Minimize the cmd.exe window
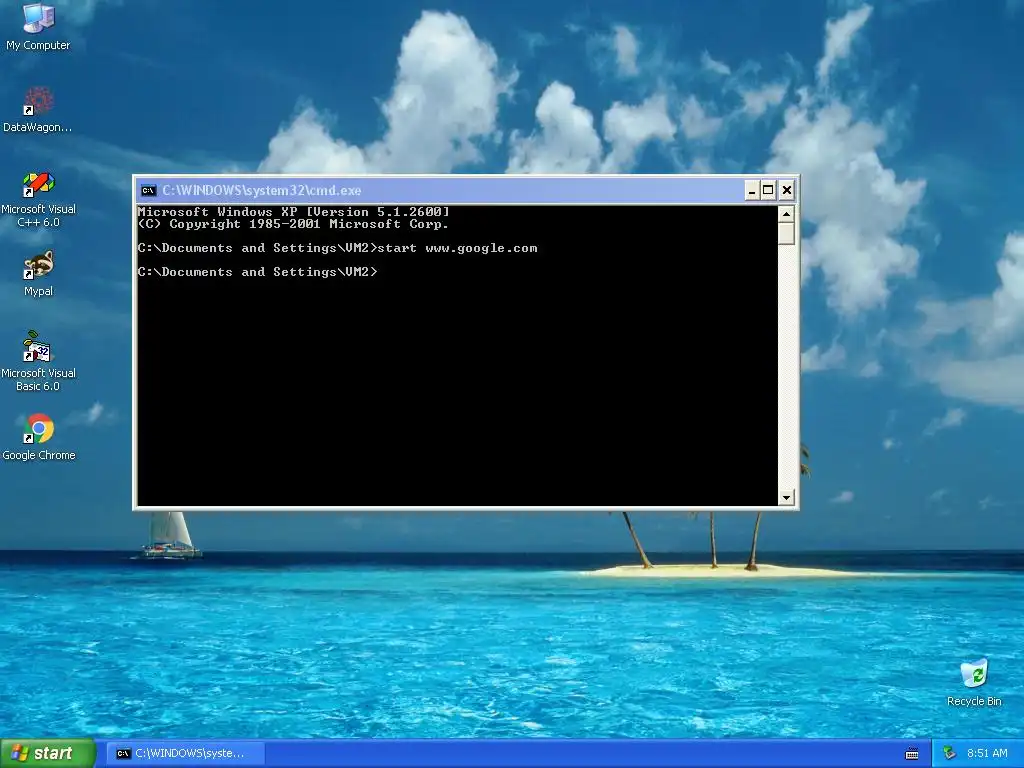Screen dimensions: 1024x768 pyautogui.click(x=752, y=191)
